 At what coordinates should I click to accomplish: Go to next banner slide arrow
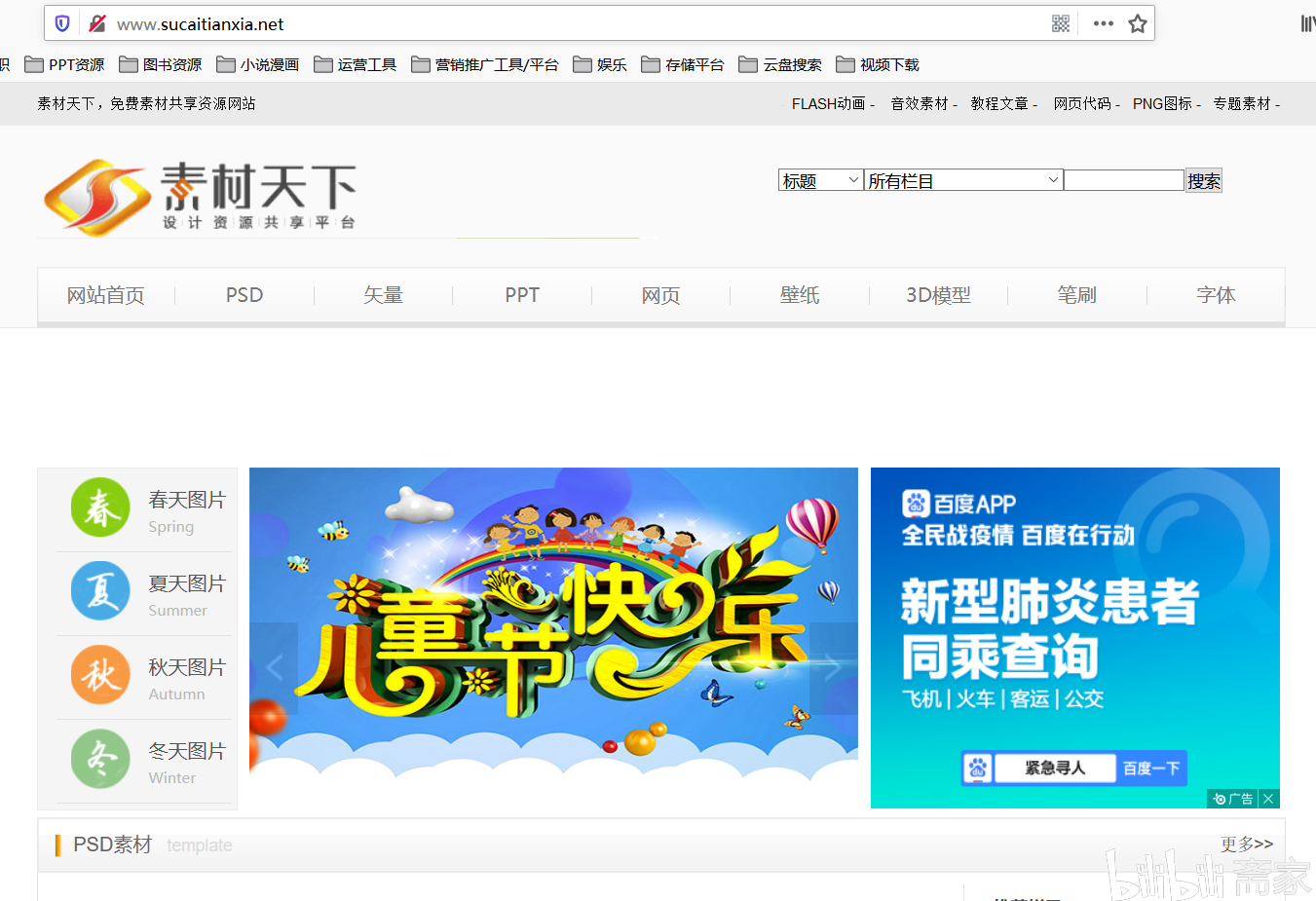(x=834, y=668)
